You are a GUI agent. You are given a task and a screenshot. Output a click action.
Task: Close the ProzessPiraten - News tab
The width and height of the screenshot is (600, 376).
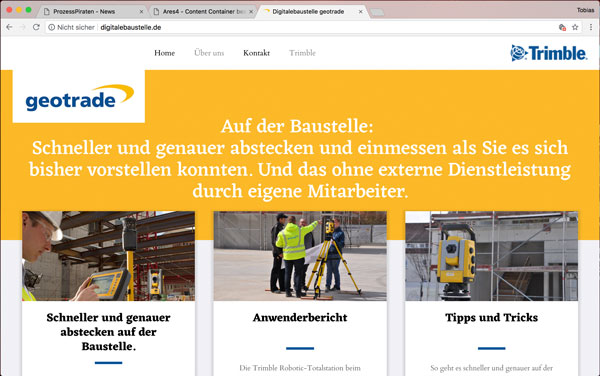pos(141,12)
